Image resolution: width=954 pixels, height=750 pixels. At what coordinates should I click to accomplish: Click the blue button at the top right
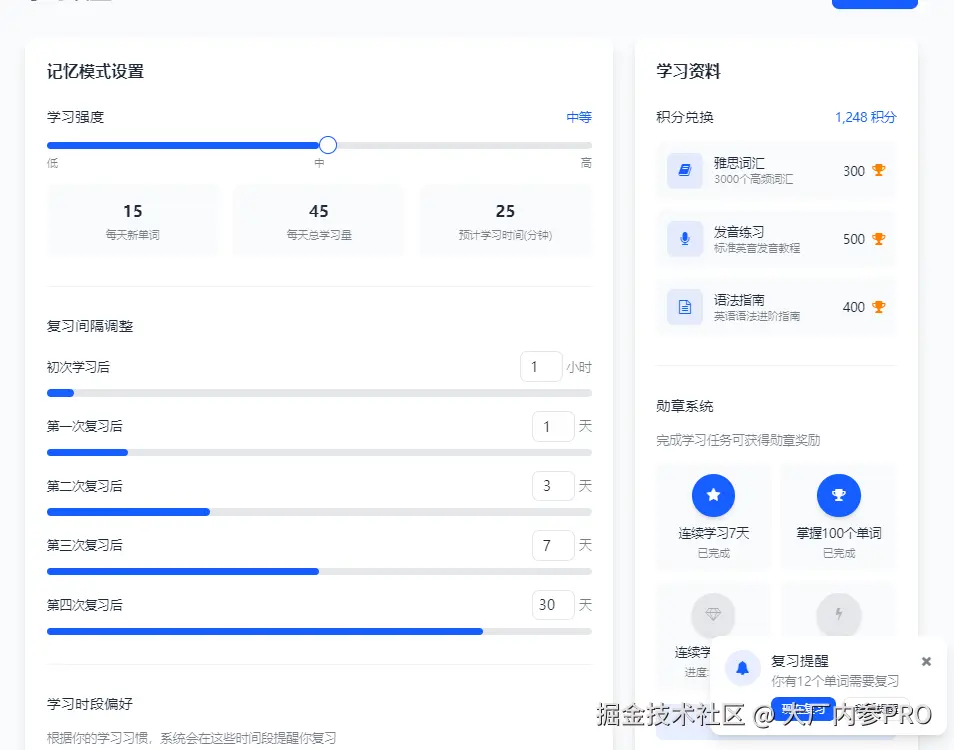coord(874,3)
